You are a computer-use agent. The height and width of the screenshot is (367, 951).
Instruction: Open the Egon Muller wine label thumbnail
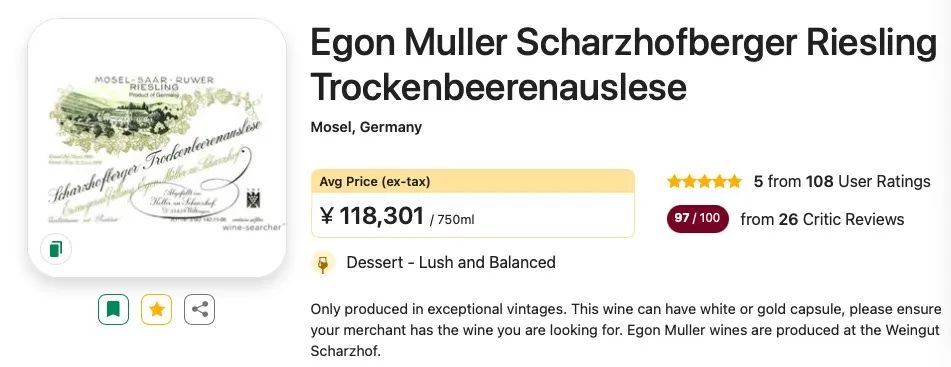pos(157,148)
